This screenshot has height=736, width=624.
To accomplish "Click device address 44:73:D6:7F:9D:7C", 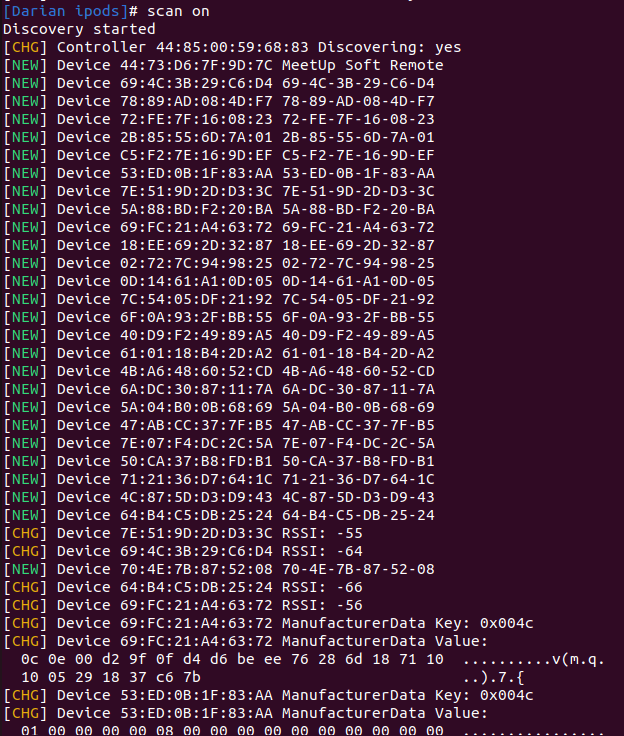I will [196, 65].
